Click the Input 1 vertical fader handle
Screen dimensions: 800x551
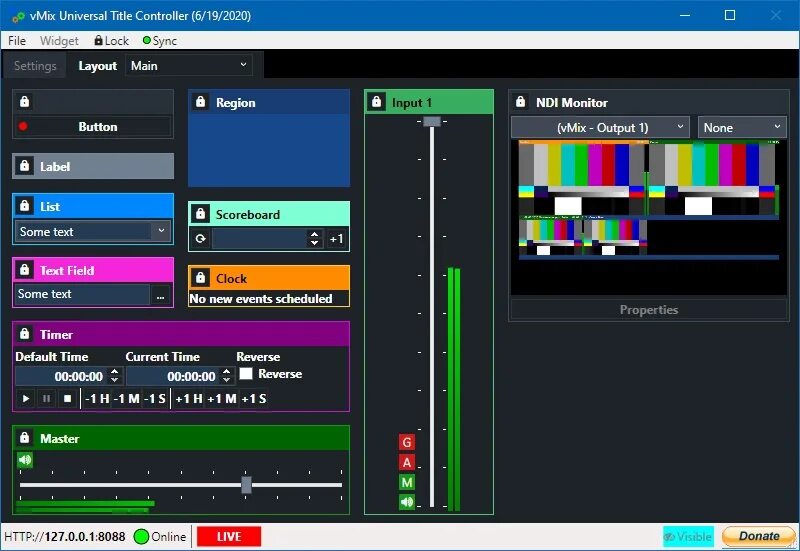pos(432,121)
